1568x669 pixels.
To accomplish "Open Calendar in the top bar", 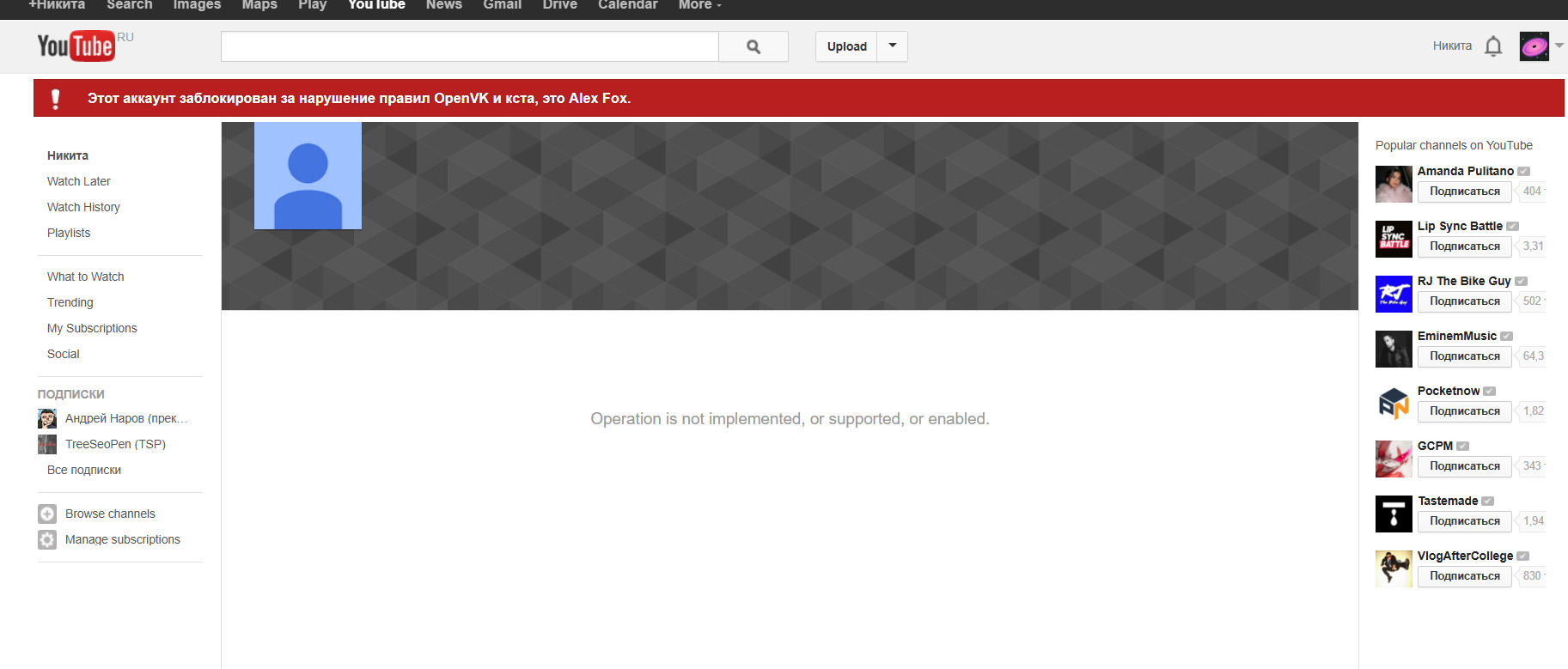I will tap(628, 5).
